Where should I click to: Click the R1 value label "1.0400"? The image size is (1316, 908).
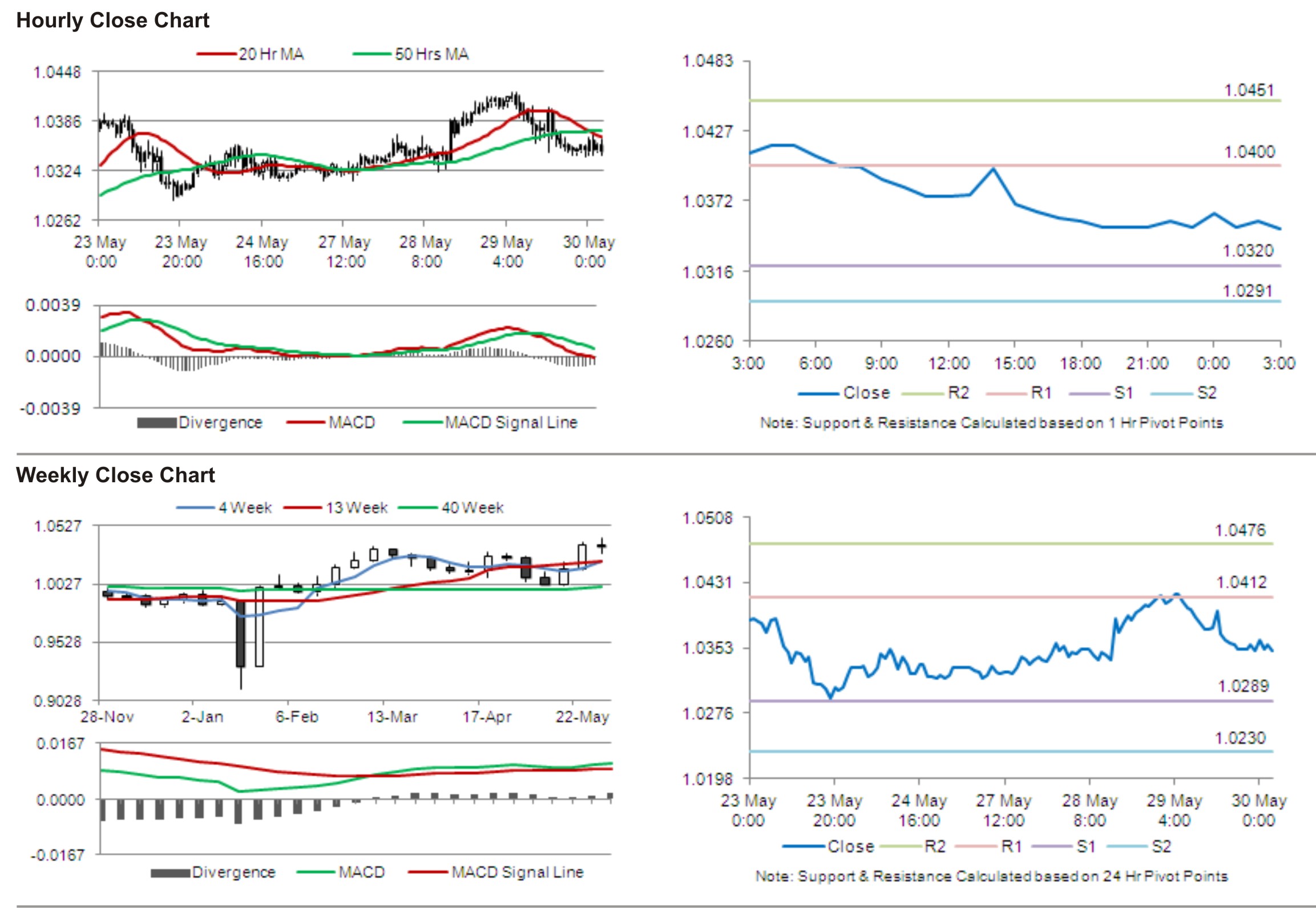coord(1249,152)
